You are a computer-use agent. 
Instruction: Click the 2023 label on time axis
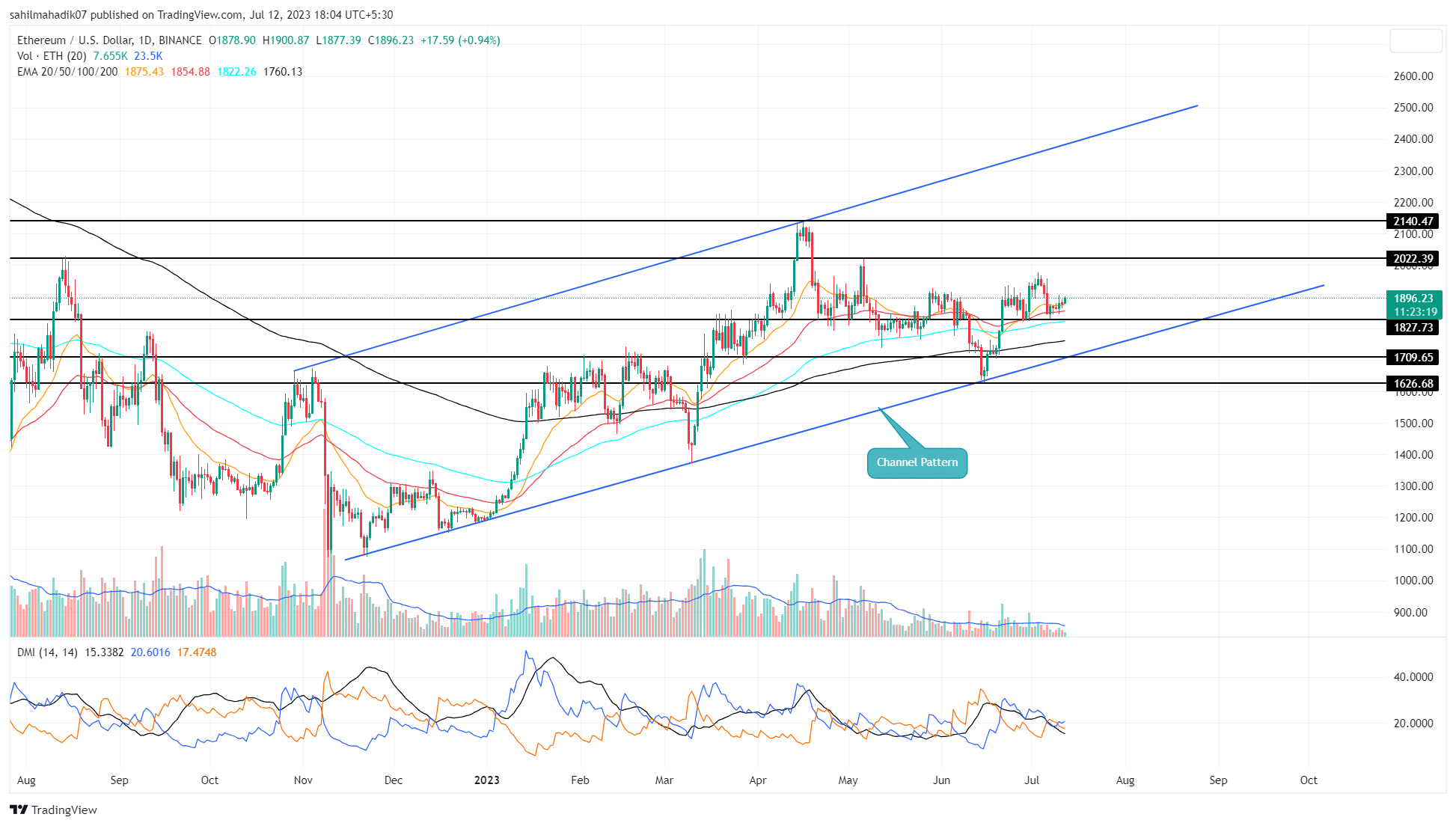coord(487,780)
